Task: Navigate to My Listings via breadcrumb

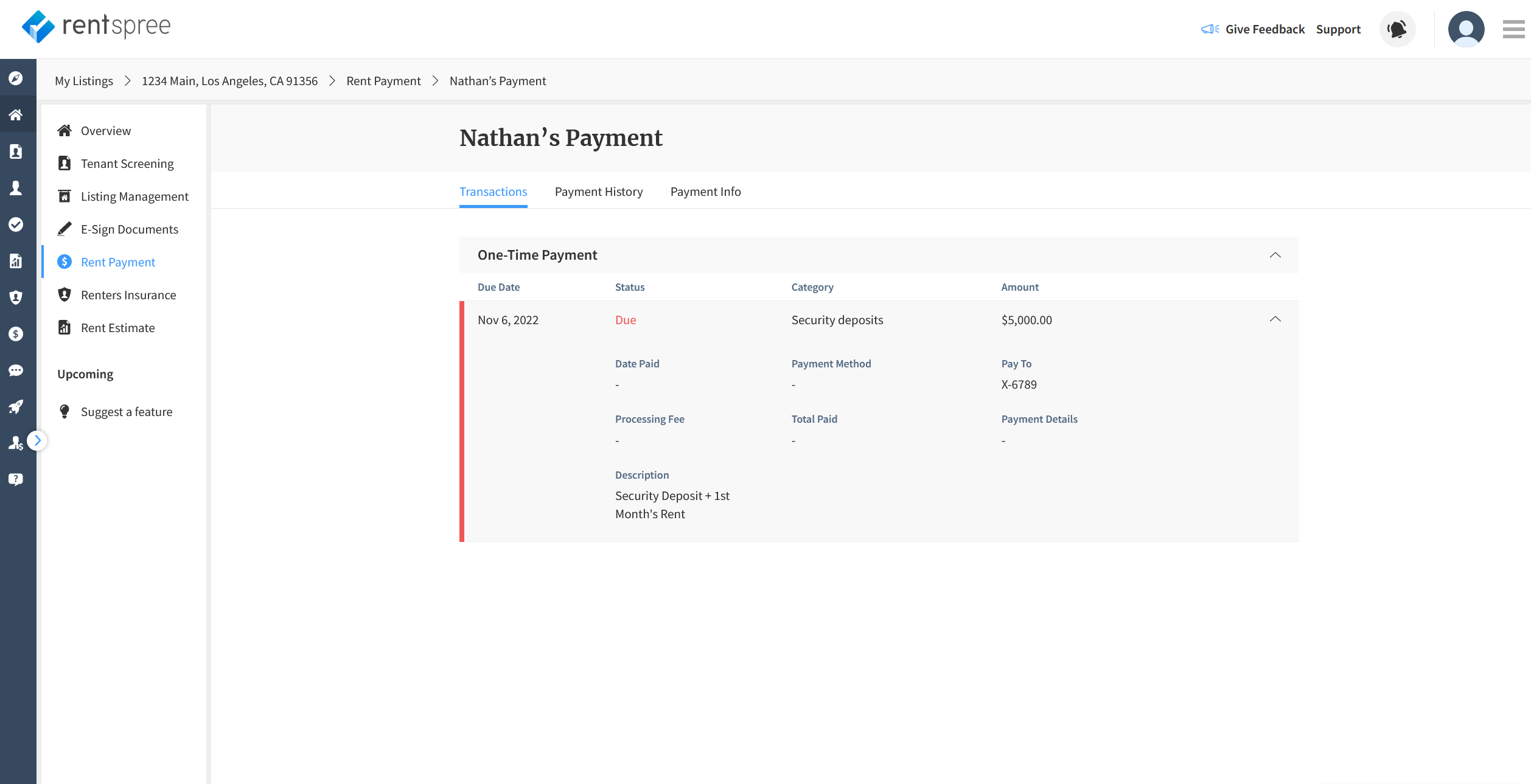Action: tap(83, 80)
